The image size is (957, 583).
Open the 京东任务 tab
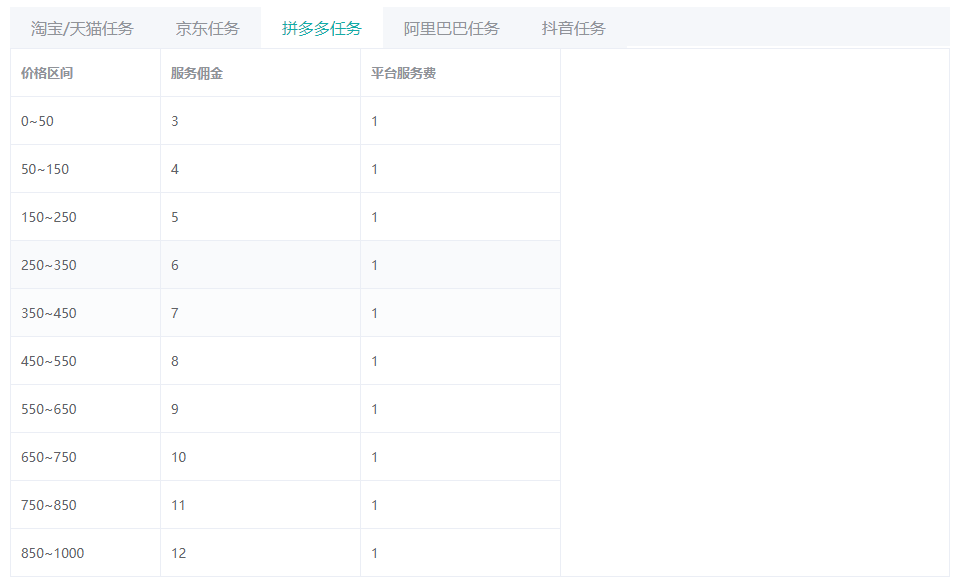[x=208, y=28]
